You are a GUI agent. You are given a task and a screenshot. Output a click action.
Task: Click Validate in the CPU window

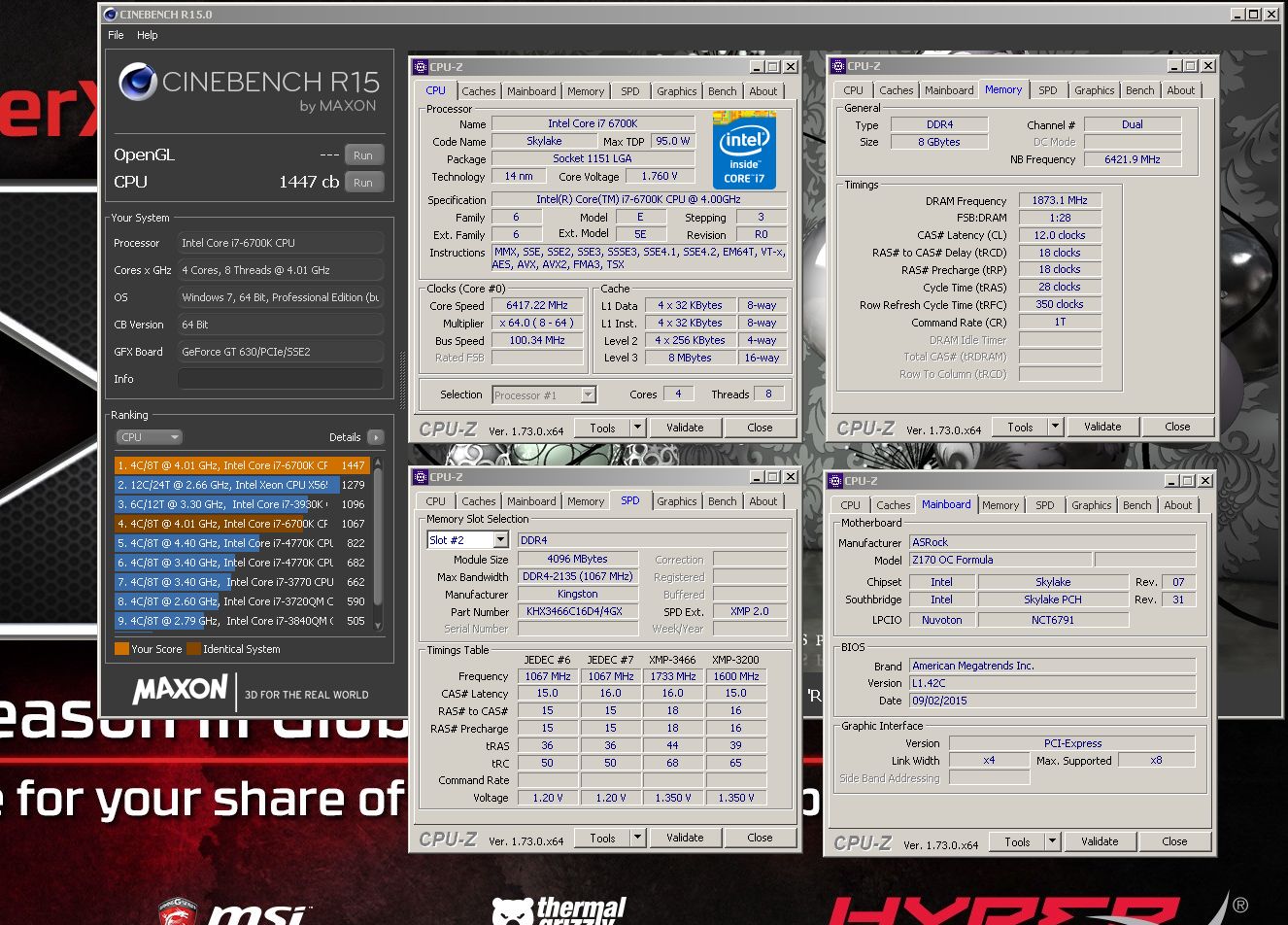[x=685, y=428]
